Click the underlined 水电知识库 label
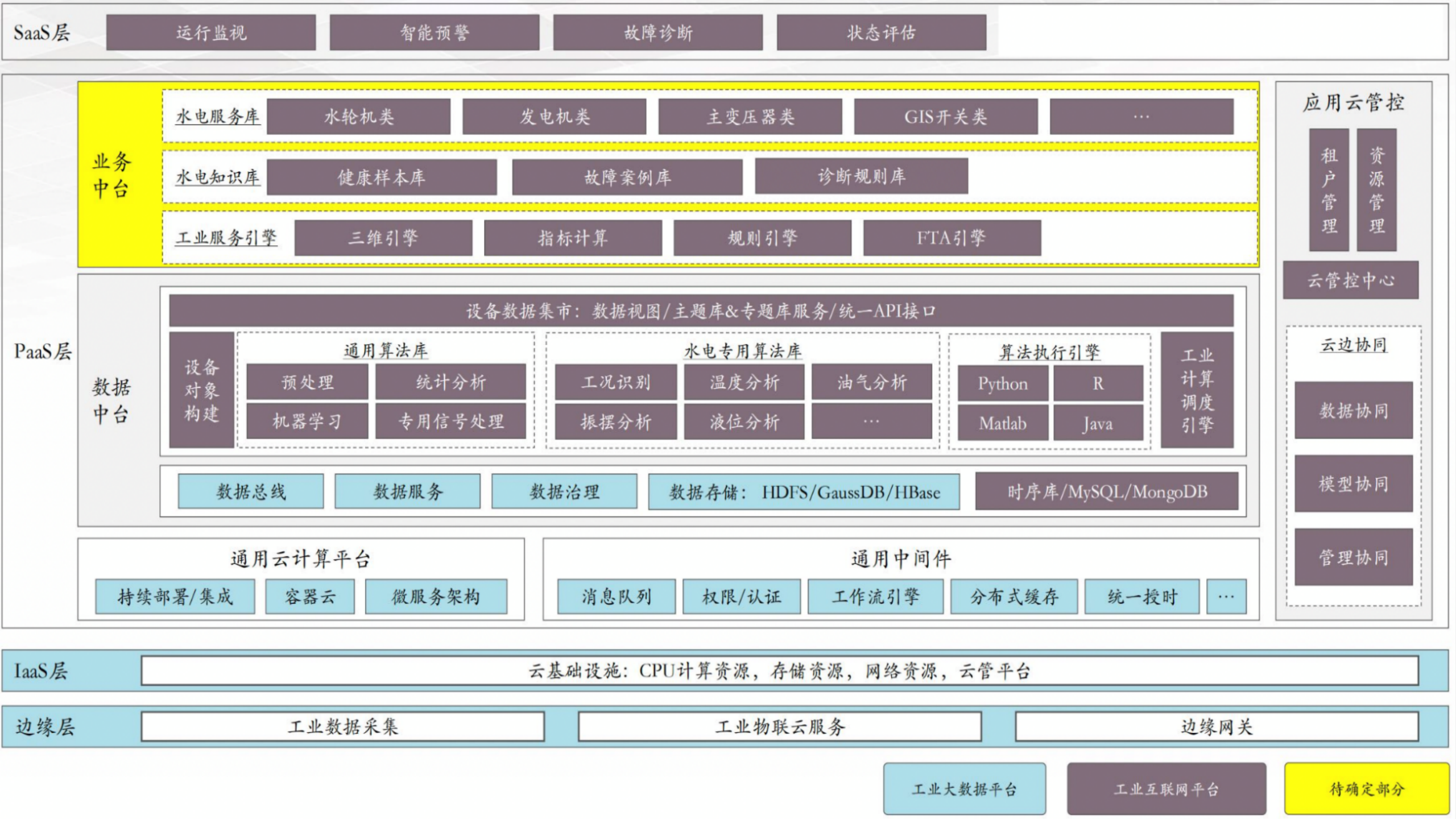The height and width of the screenshot is (819, 1456). 217,177
